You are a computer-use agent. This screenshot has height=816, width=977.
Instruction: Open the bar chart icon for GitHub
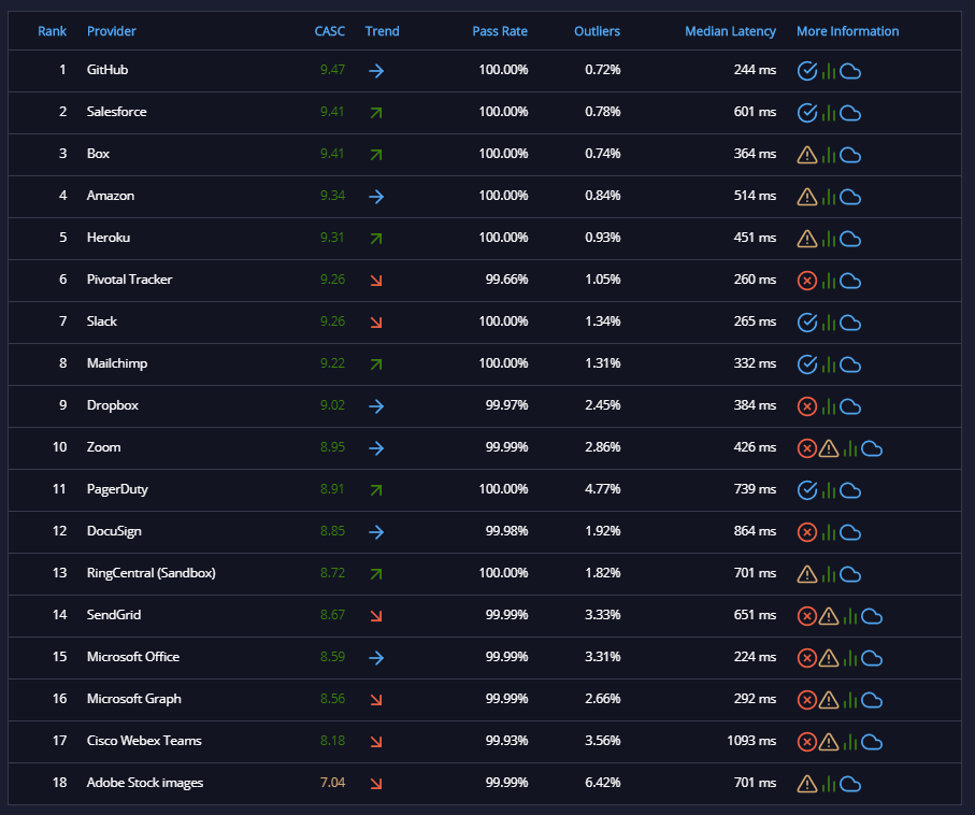[x=828, y=71]
